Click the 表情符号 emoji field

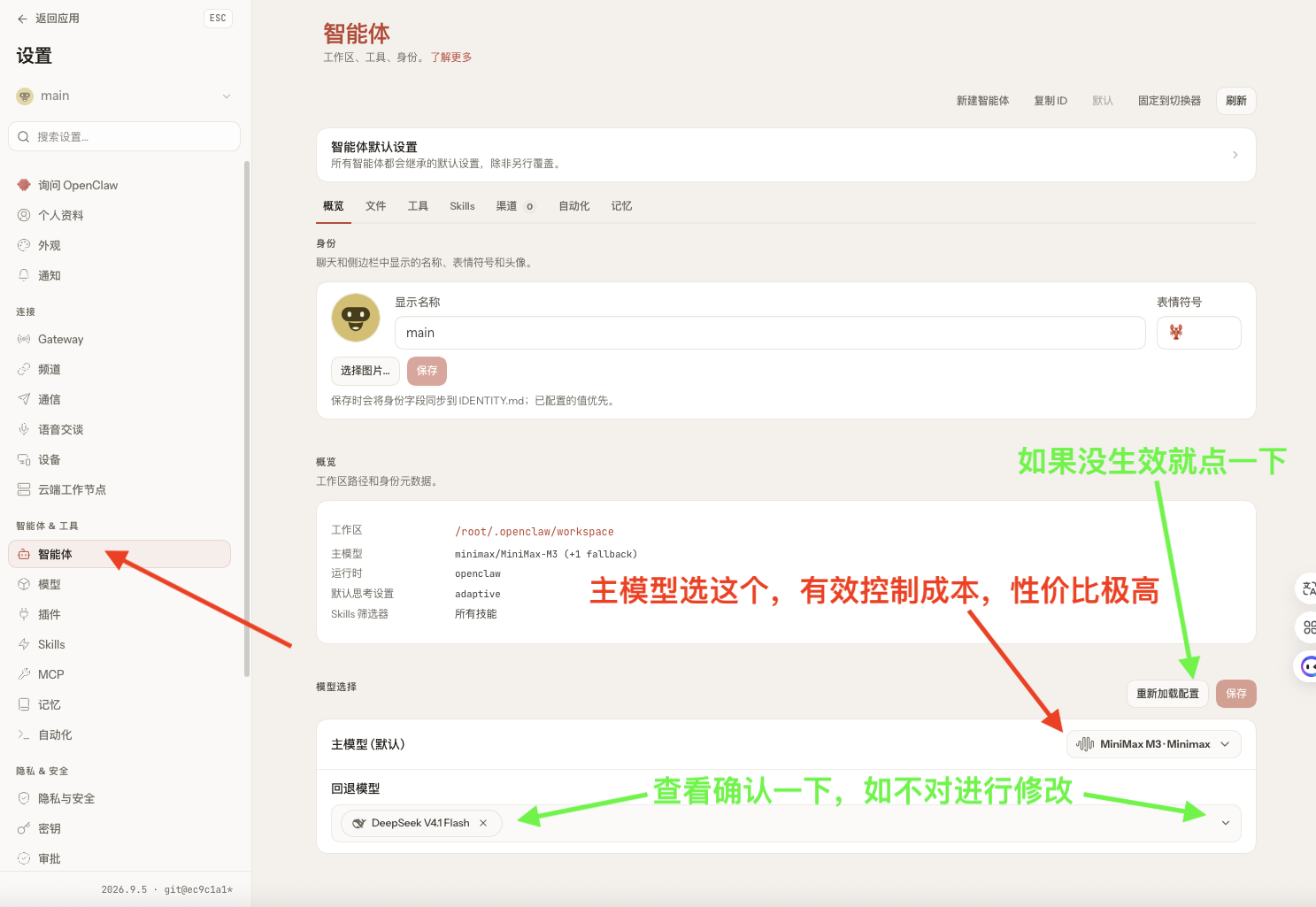pos(1198,333)
